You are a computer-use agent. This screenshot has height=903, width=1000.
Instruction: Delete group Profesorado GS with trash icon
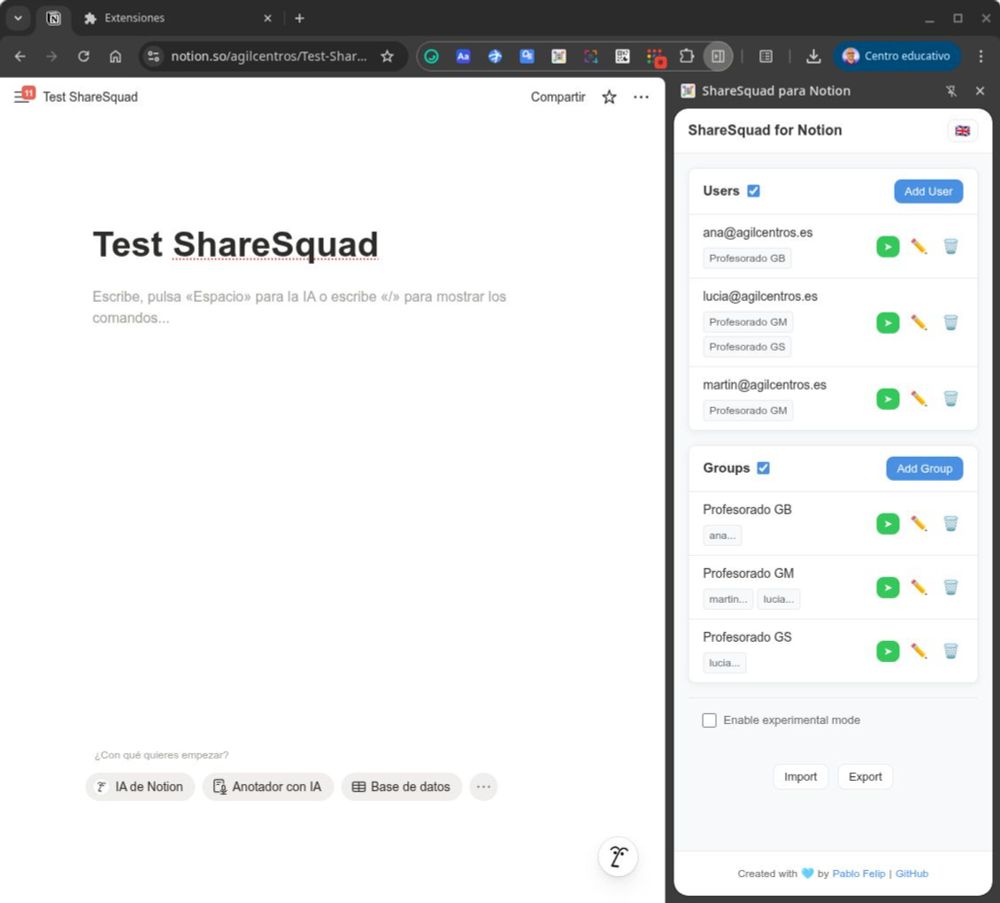[x=950, y=651]
